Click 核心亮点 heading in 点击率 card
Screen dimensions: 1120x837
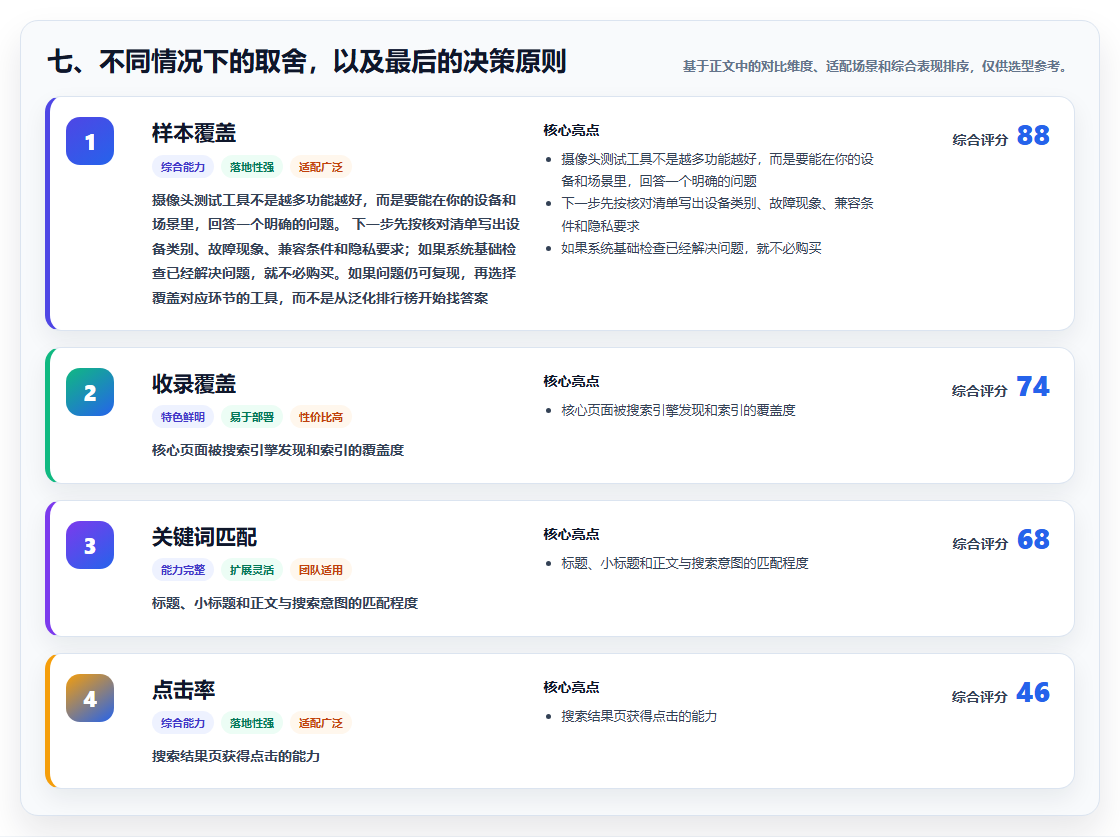click(571, 686)
